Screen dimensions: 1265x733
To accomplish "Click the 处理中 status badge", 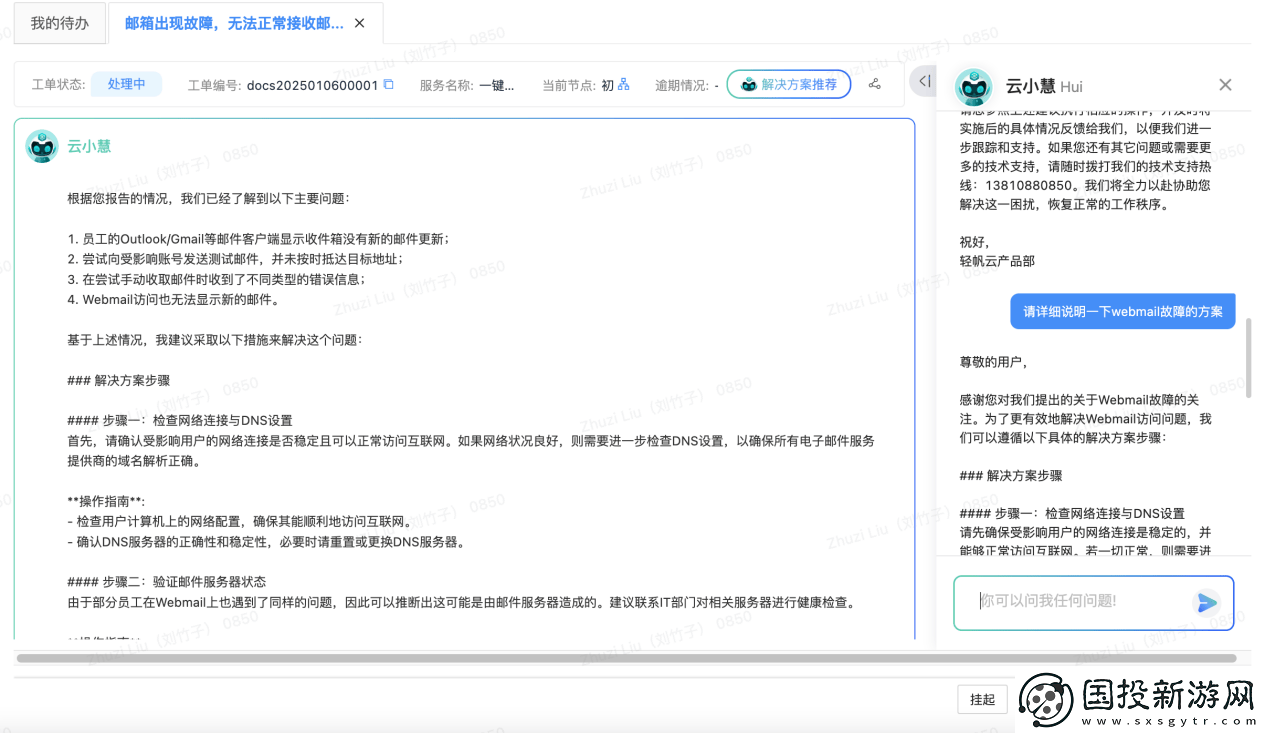I will click(x=127, y=84).
